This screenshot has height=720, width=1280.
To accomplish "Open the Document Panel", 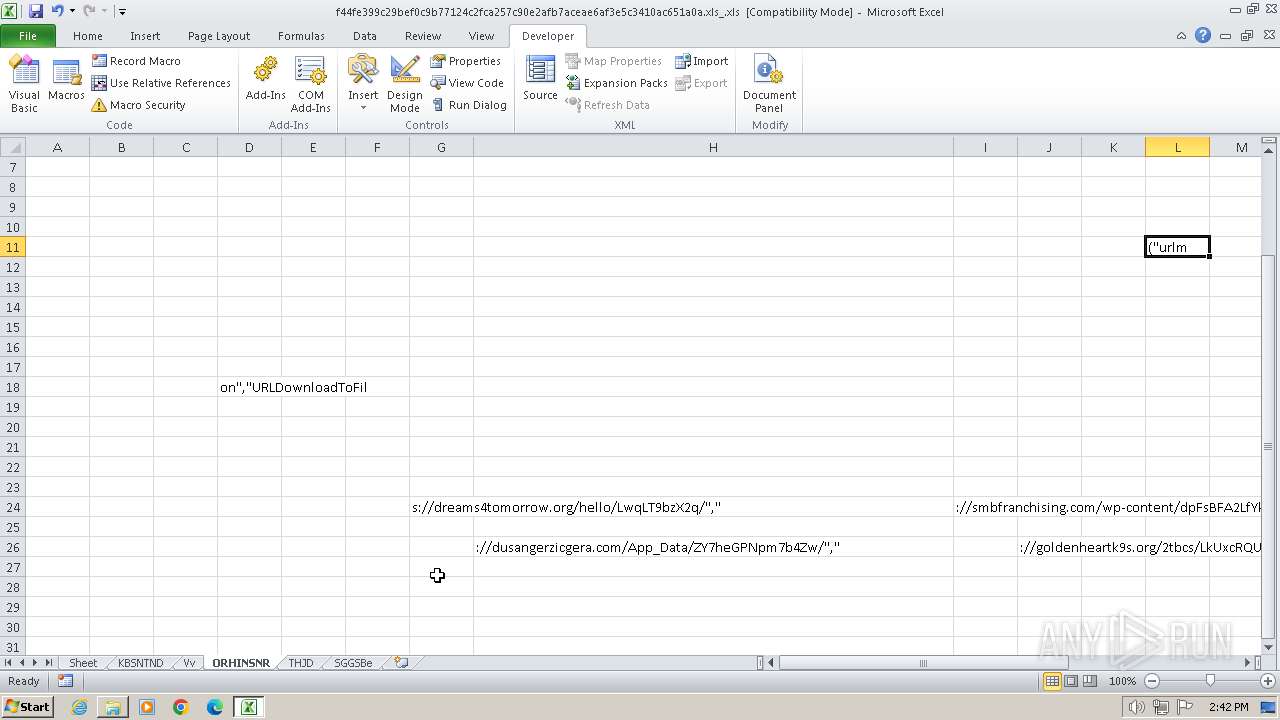I will (x=769, y=84).
